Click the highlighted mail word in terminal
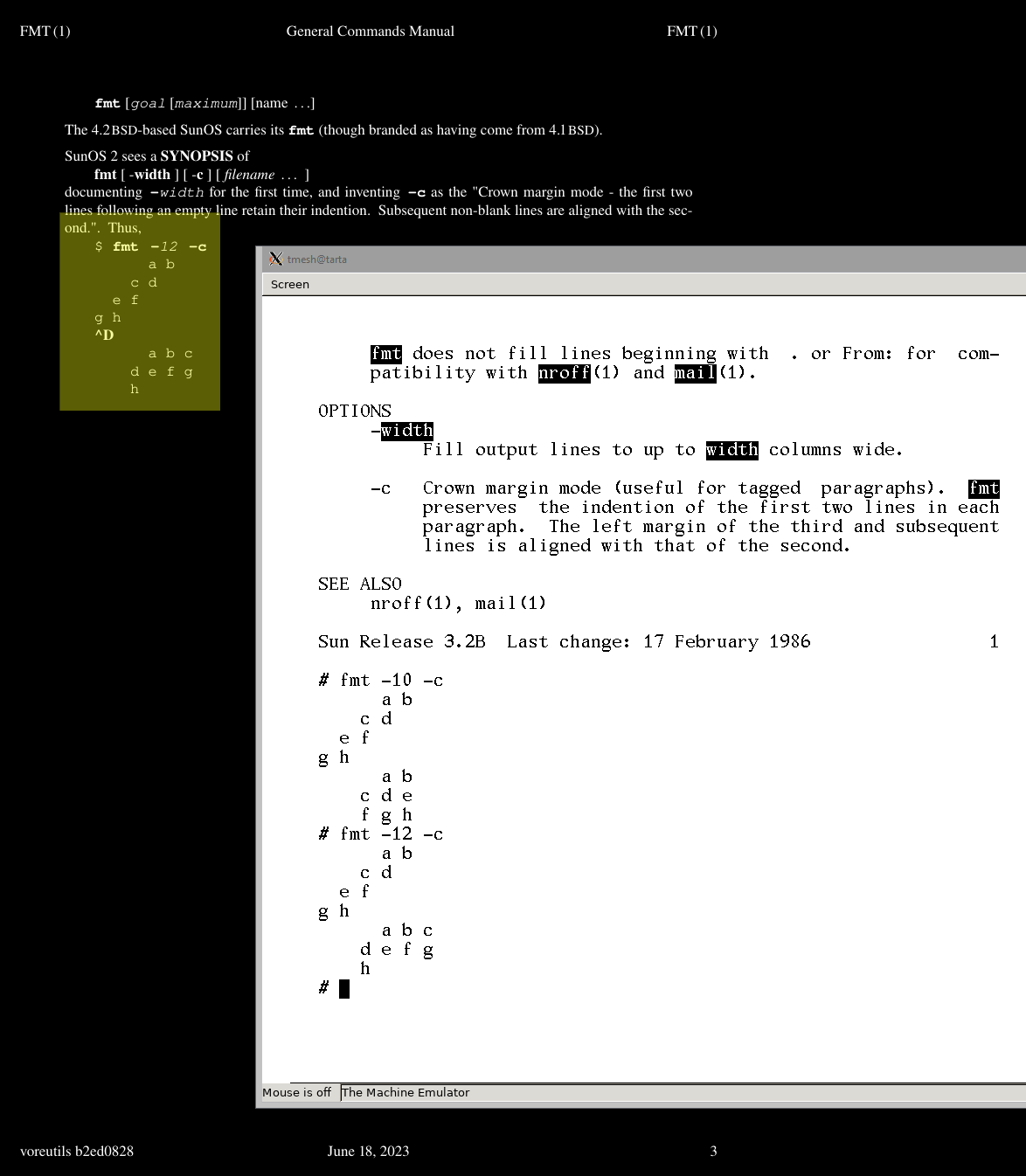 pos(695,373)
